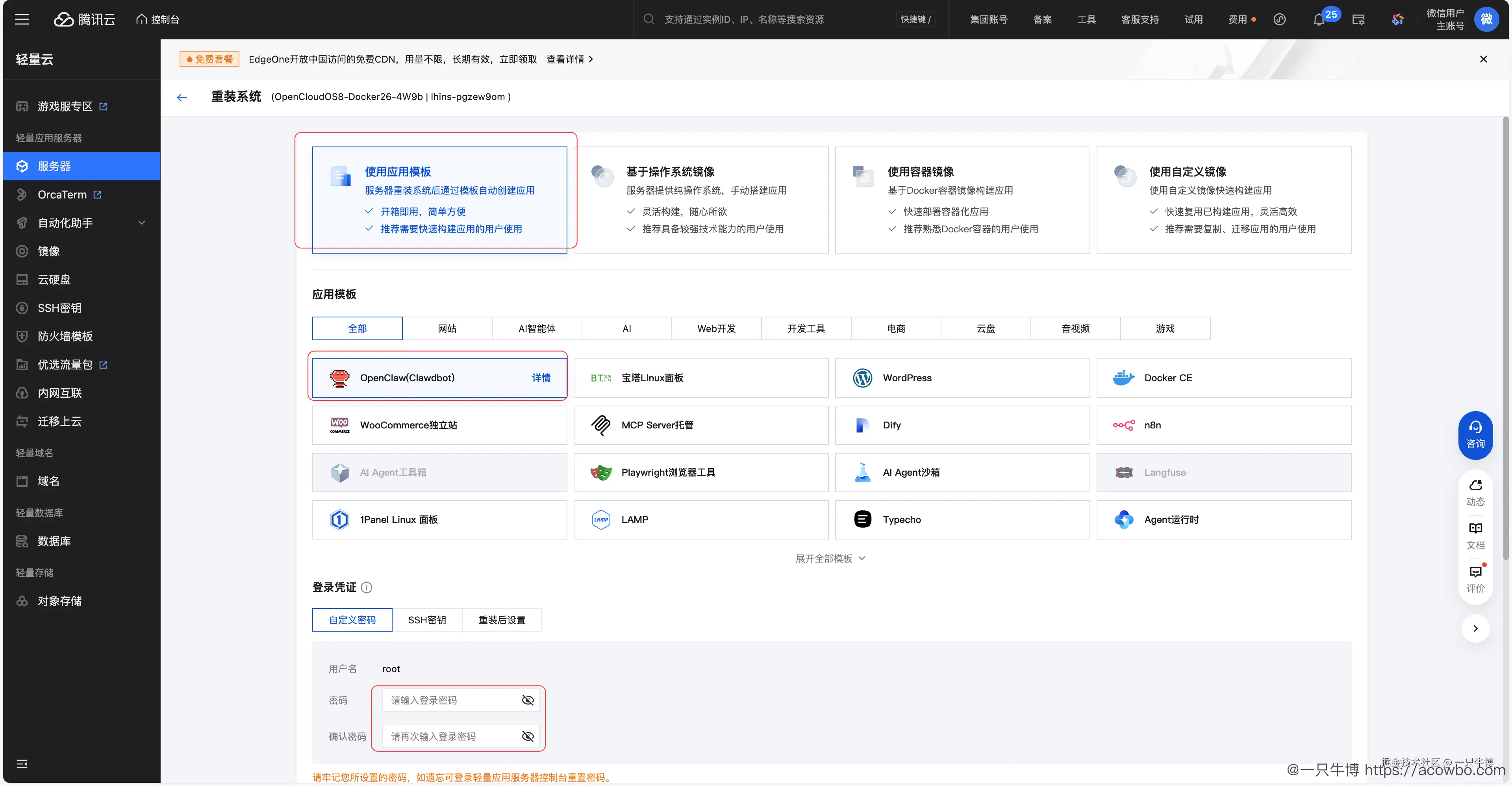Image resolution: width=1512 pixels, height=786 pixels.
Task: Select the WordPress application template
Action: coord(963,377)
